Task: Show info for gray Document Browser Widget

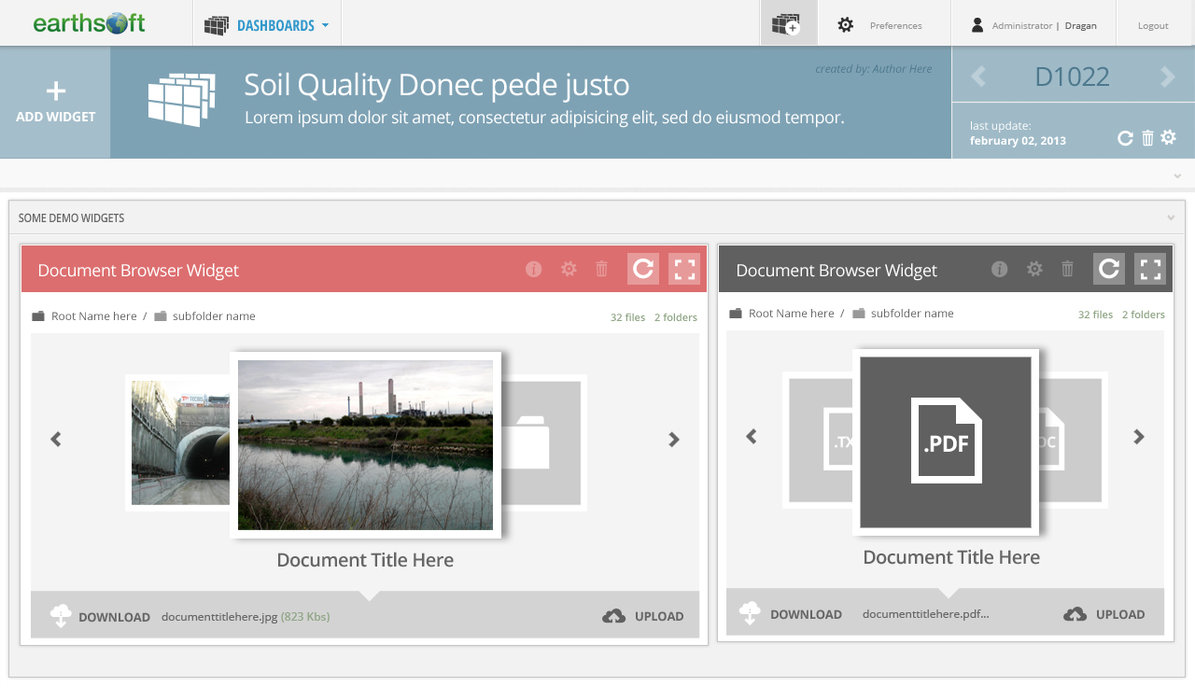Action: (999, 269)
